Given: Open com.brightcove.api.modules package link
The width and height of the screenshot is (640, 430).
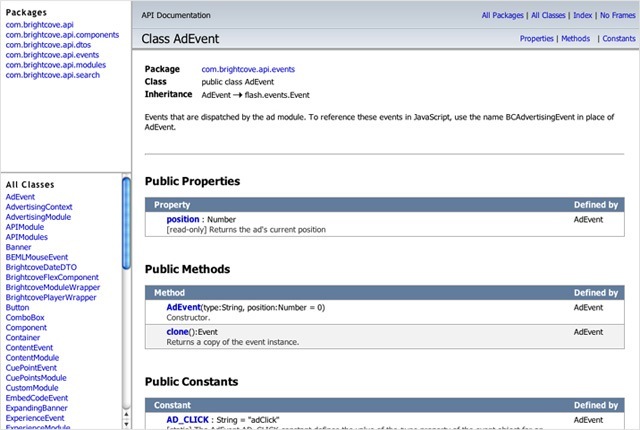Looking at the screenshot, I should 56,65.
